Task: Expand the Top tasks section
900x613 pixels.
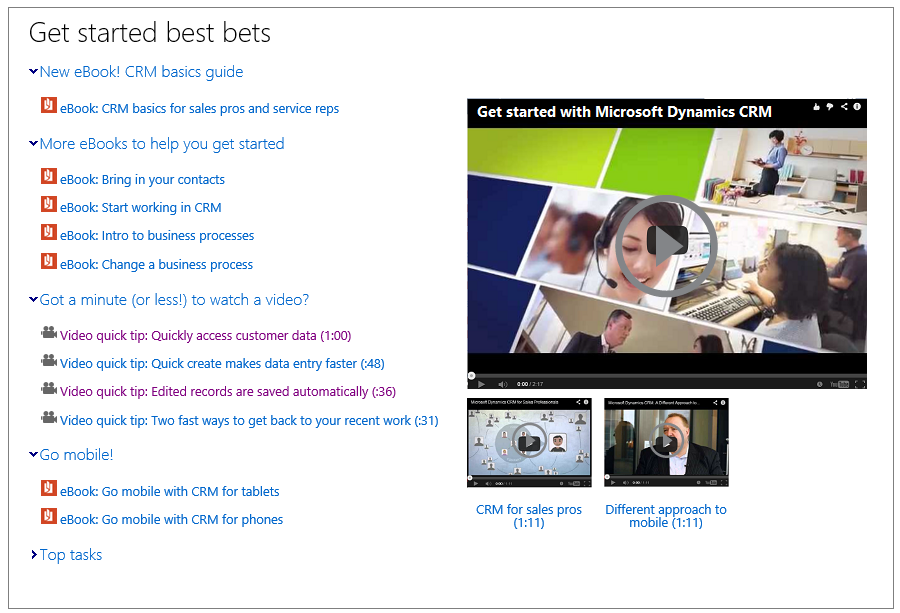Action: tap(34, 555)
